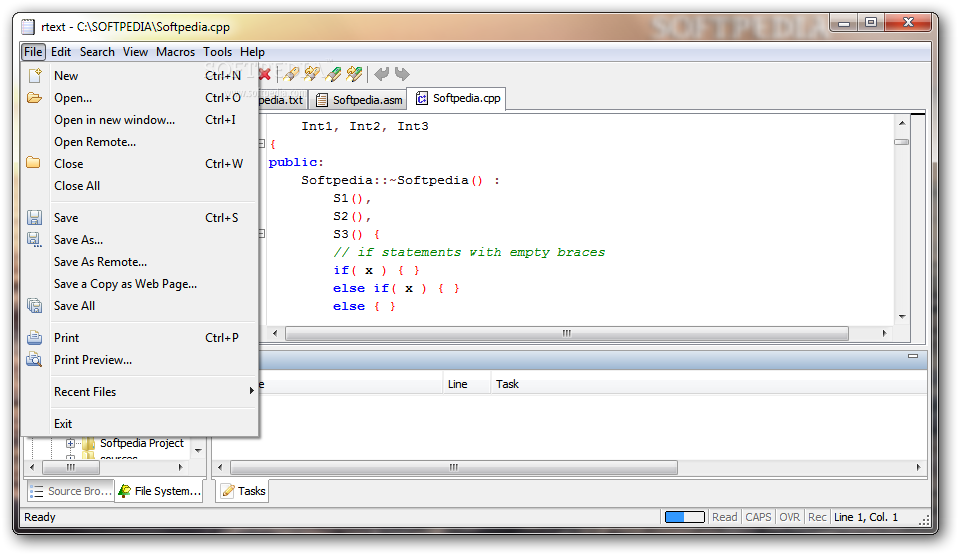Image resolution: width=959 pixels, height=555 pixels.
Task: Click the Undo arrow toolbar icon
Action: [382, 75]
